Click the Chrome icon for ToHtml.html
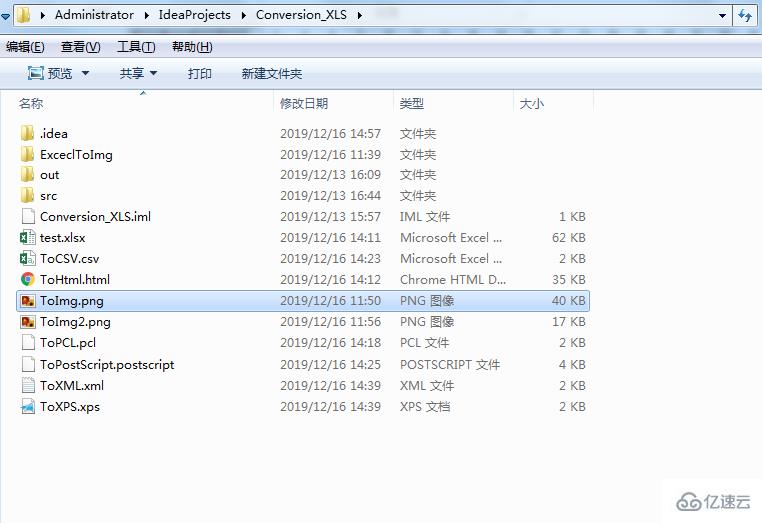The width and height of the screenshot is (762, 523). (28, 279)
